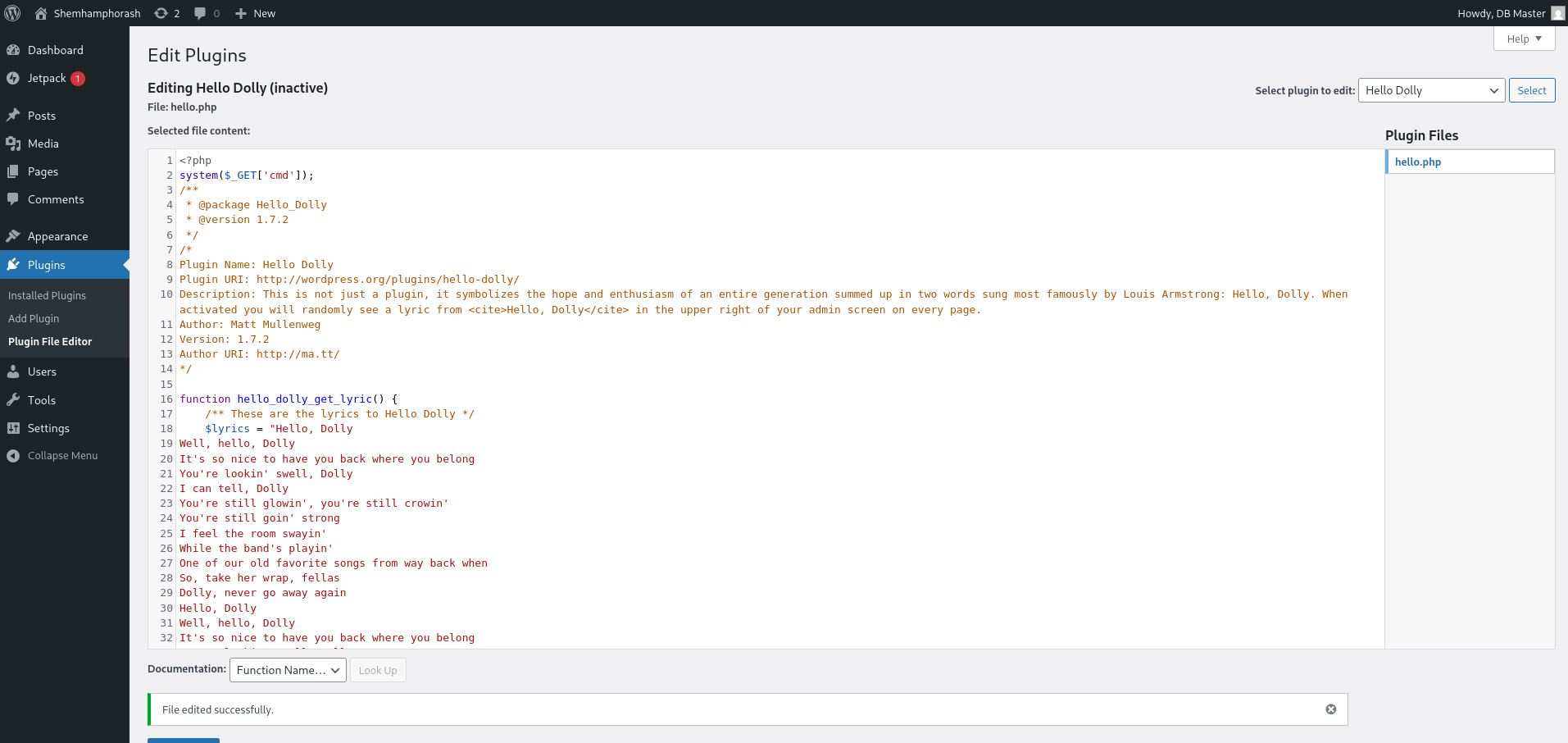
Task: Click the user avatar beside Howdy, DB Master
Action: [x=1557, y=13]
